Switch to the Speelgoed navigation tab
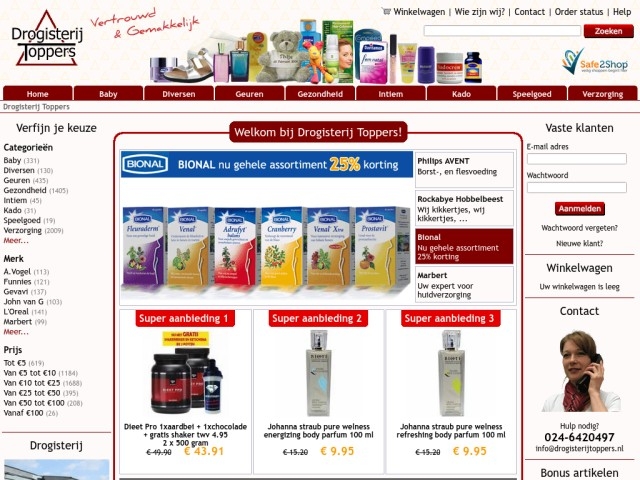The width and height of the screenshot is (640, 480). tap(532, 93)
